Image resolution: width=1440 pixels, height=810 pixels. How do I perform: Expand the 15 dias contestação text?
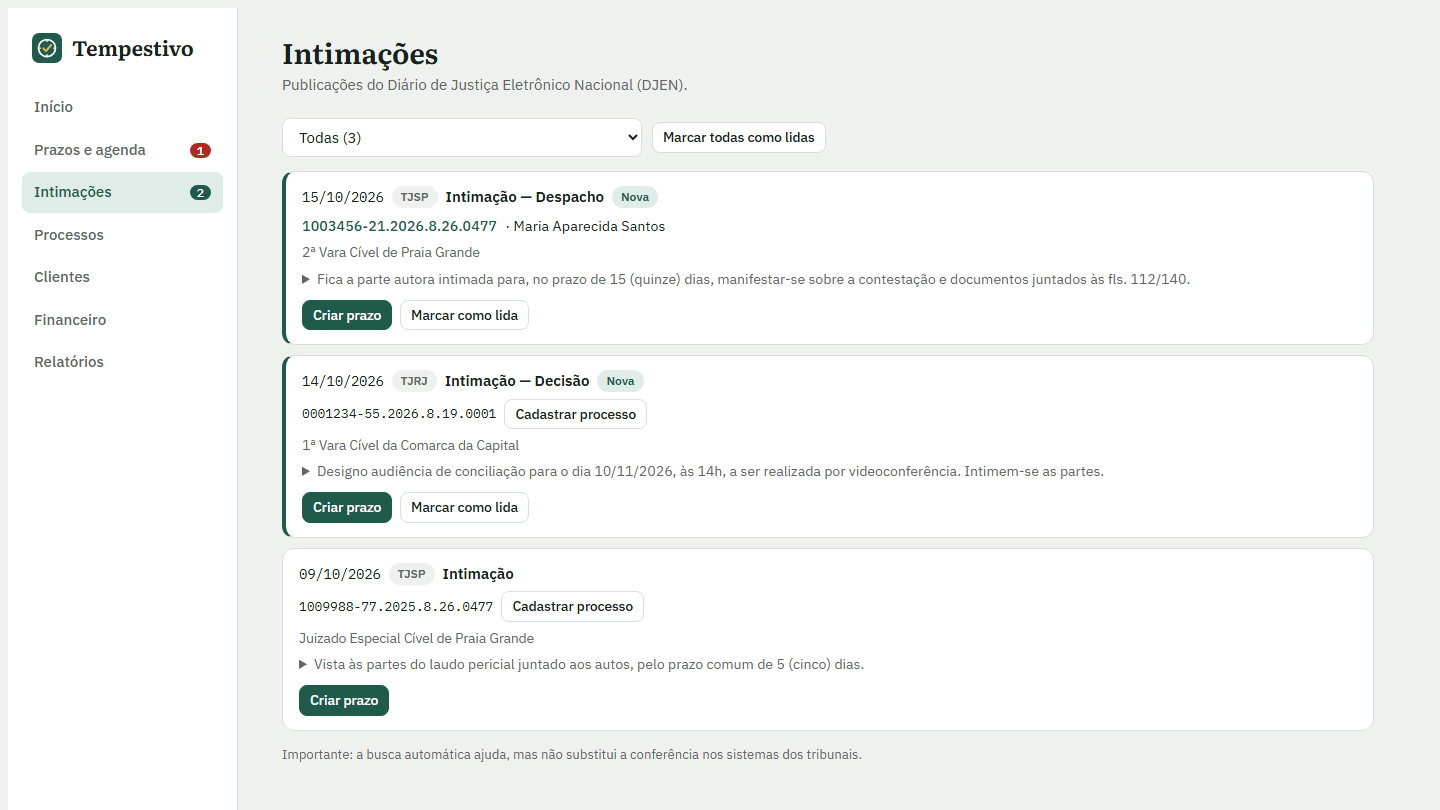pos(746,279)
